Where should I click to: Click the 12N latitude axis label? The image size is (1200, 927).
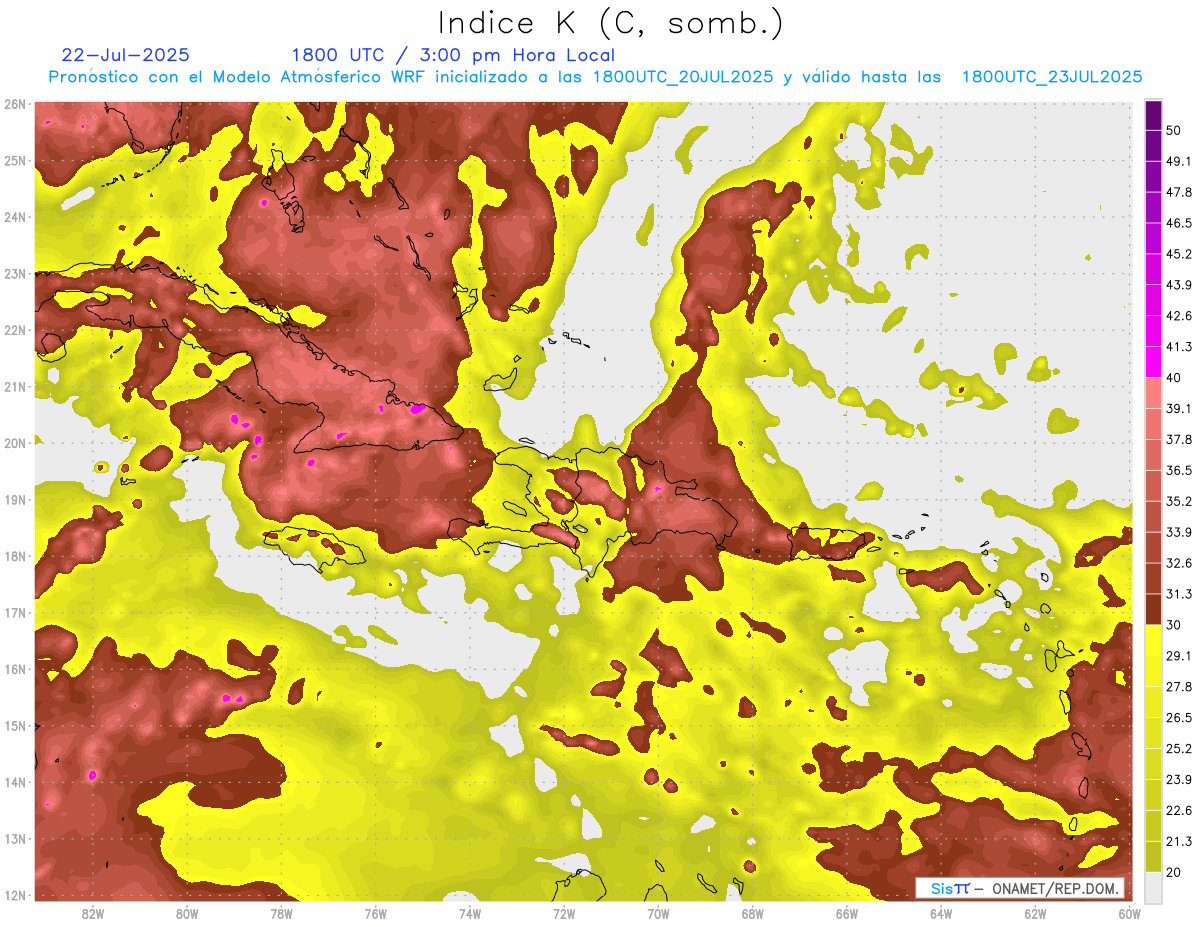pos(16,895)
